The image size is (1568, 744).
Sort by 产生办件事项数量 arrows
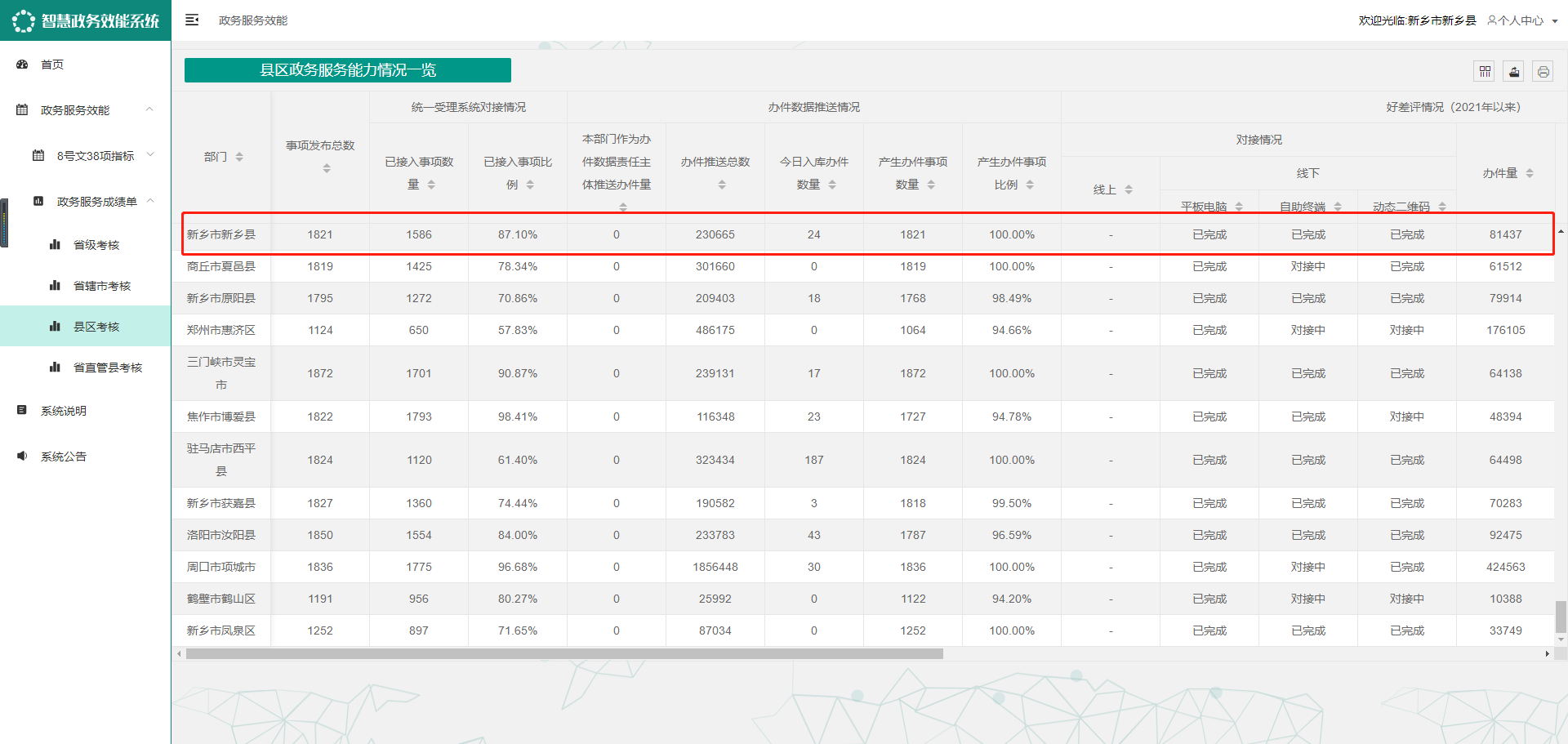point(931,185)
